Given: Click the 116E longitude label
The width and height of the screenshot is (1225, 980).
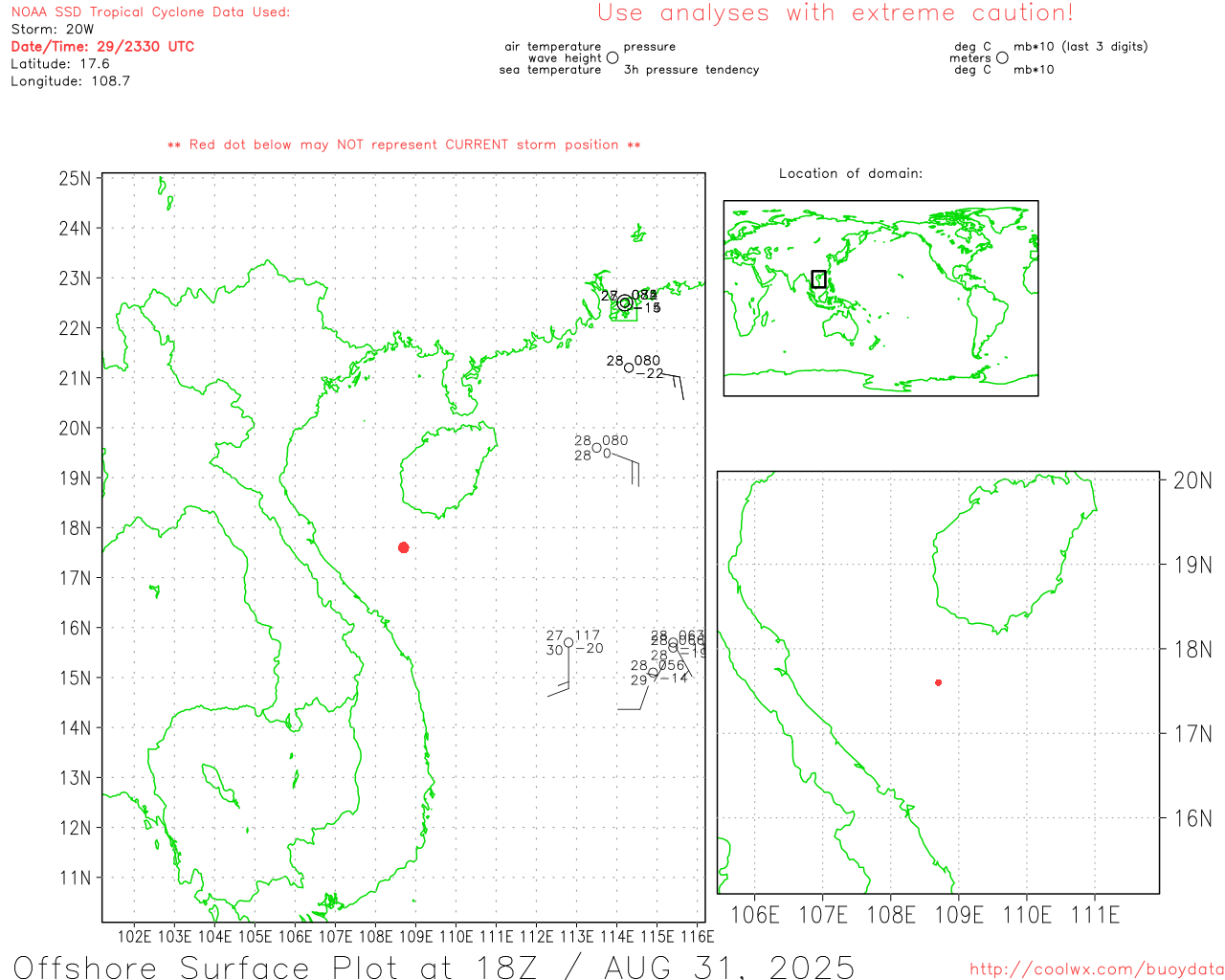Looking at the screenshot, I should click(697, 936).
